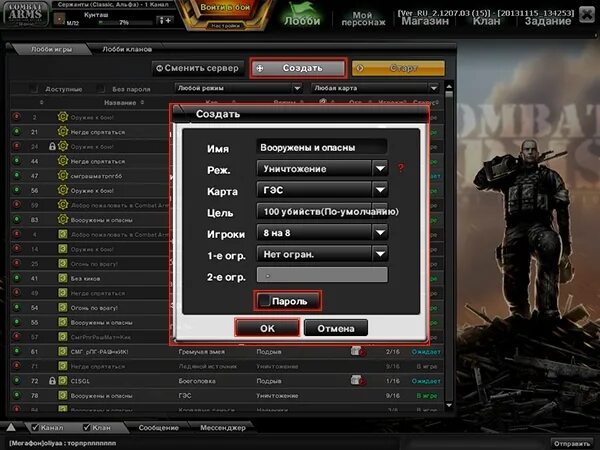Switch to Сообщение chat tab
The width and height of the screenshot is (600, 450).
point(158,427)
